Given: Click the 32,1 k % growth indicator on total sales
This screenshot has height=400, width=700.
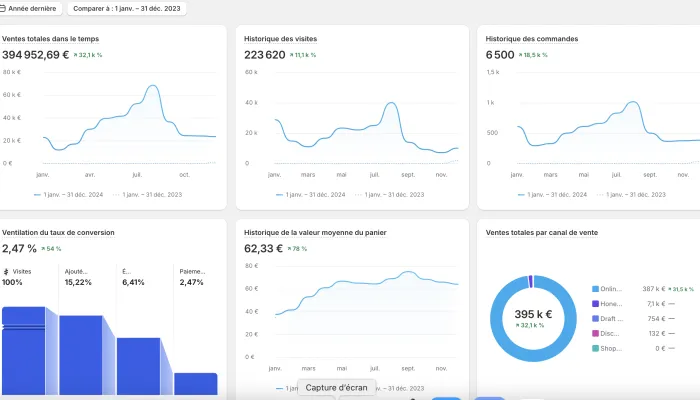Looking at the screenshot, I should tap(88, 55).
